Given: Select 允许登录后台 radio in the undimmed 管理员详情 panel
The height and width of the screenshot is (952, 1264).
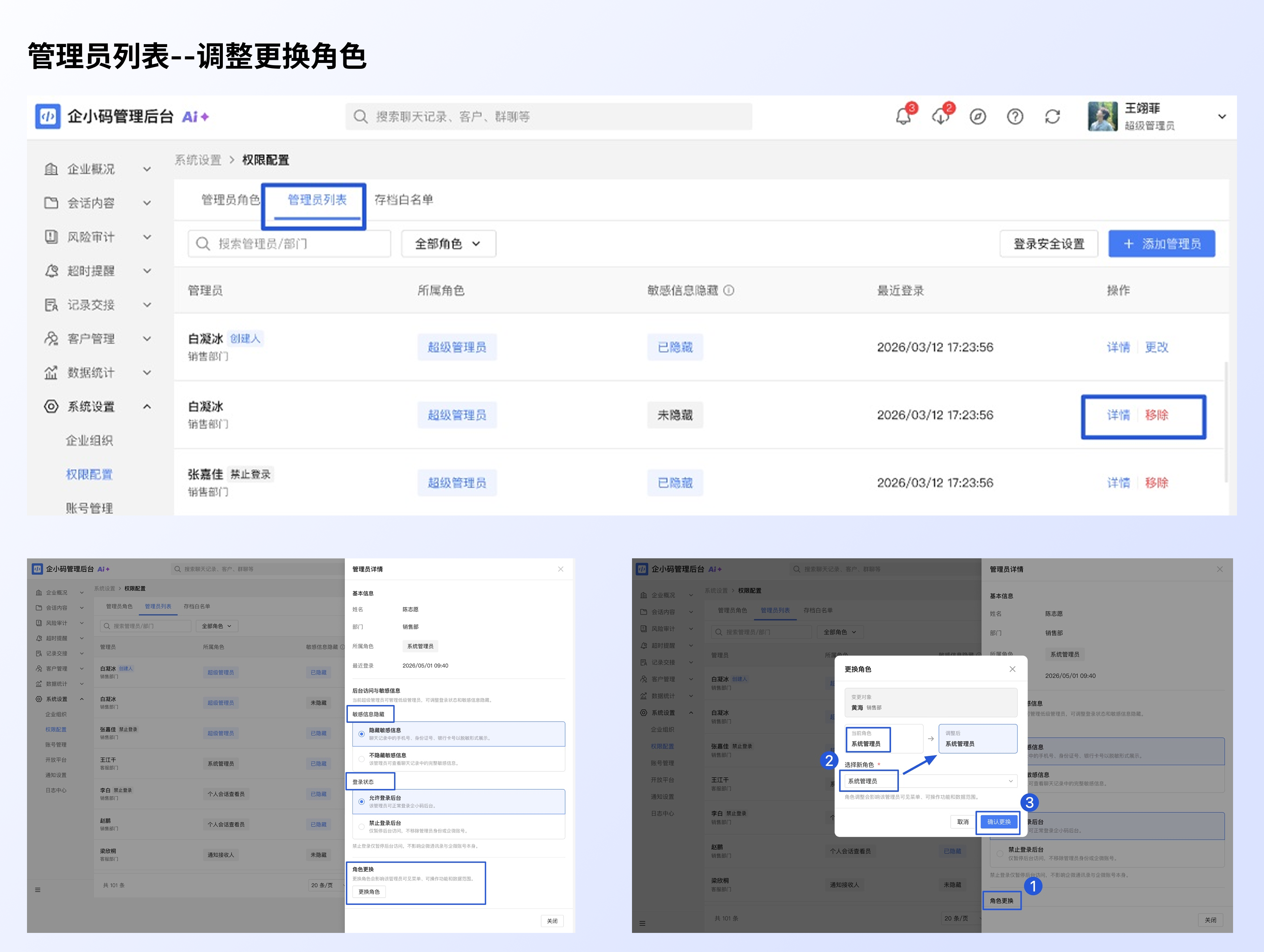Looking at the screenshot, I should click(x=362, y=802).
